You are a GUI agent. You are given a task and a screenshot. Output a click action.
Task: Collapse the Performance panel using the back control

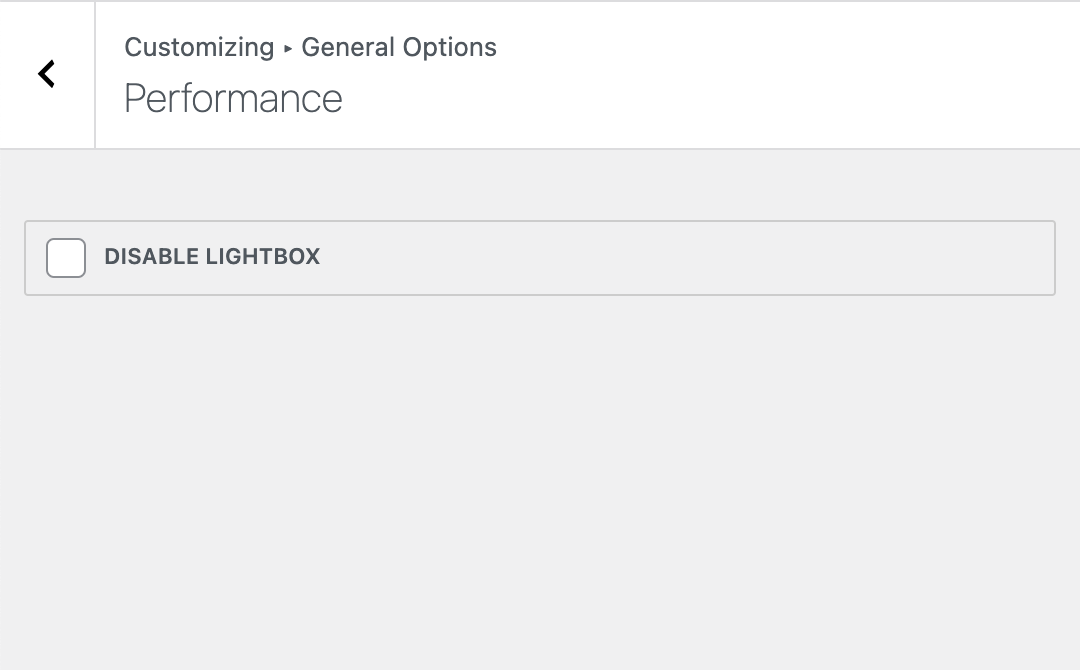46,74
